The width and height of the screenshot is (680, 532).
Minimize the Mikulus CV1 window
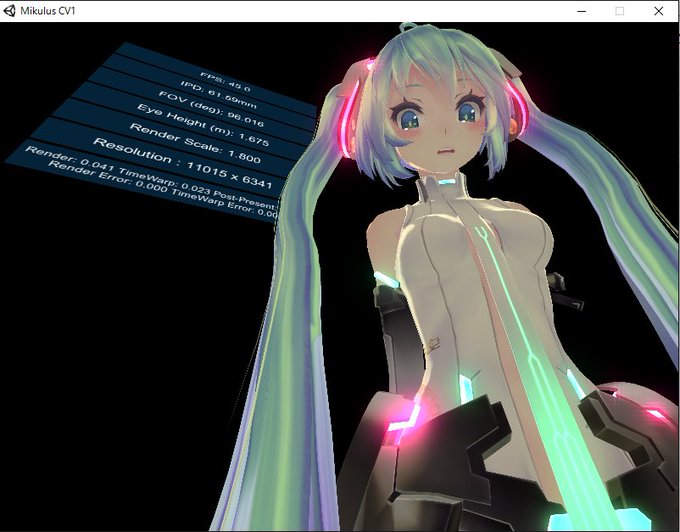click(582, 11)
